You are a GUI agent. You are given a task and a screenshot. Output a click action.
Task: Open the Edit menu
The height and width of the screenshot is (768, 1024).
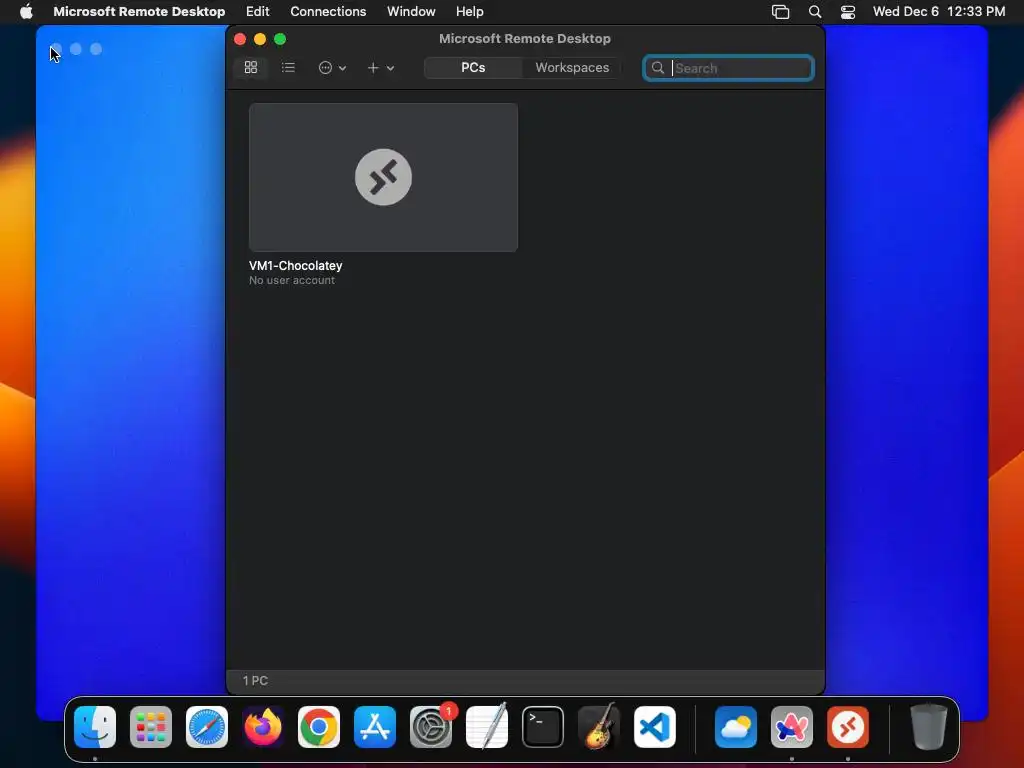257,12
